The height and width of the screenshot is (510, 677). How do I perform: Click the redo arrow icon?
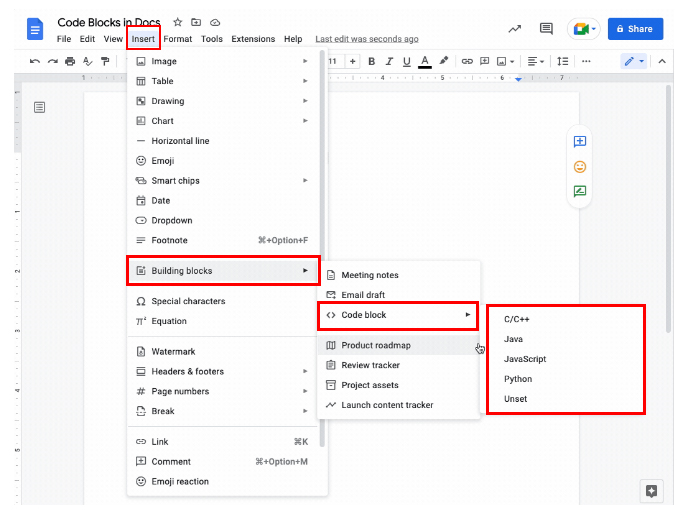53,61
